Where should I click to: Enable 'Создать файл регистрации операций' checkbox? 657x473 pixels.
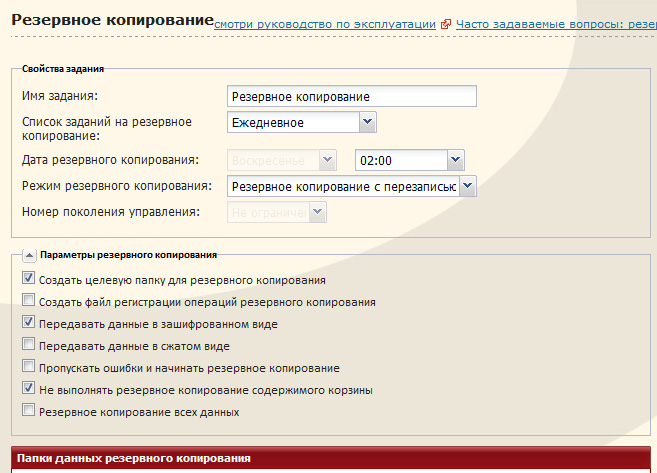pyautogui.click(x=28, y=301)
